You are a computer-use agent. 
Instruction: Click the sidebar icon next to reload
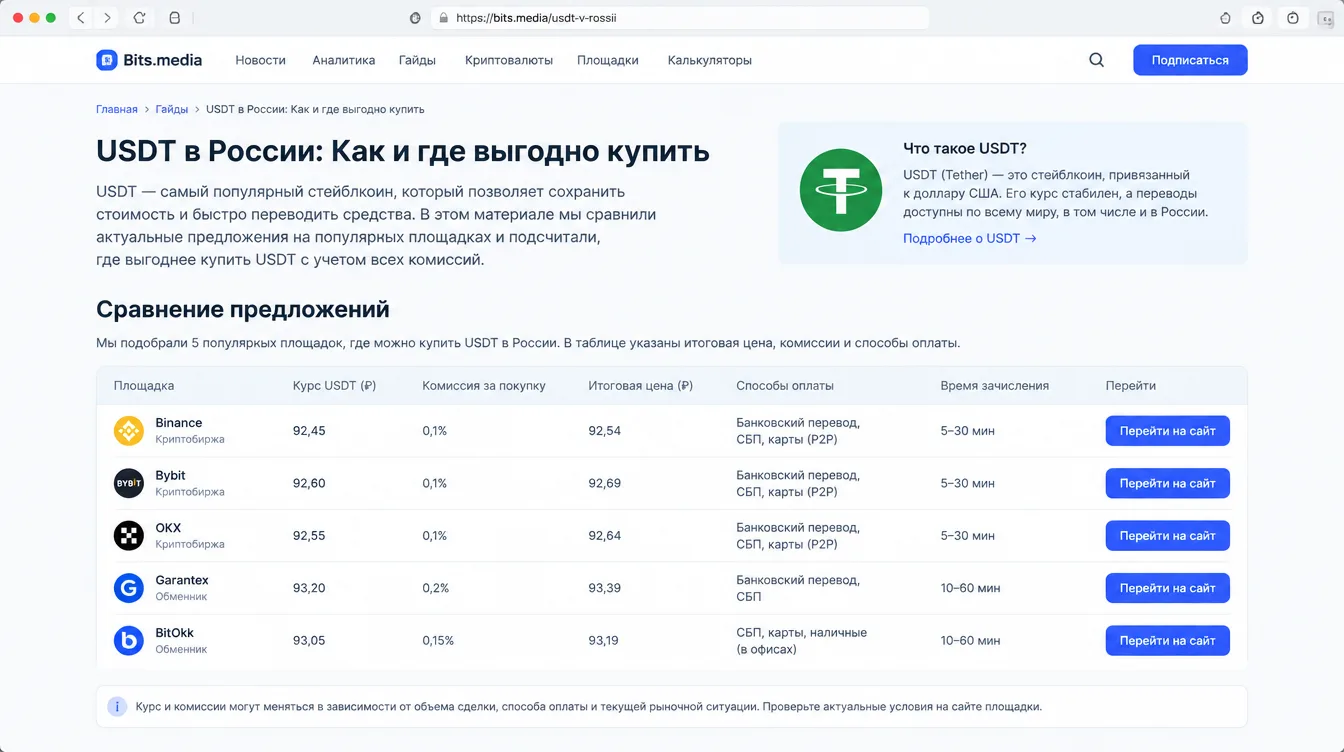[x=175, y=18]
